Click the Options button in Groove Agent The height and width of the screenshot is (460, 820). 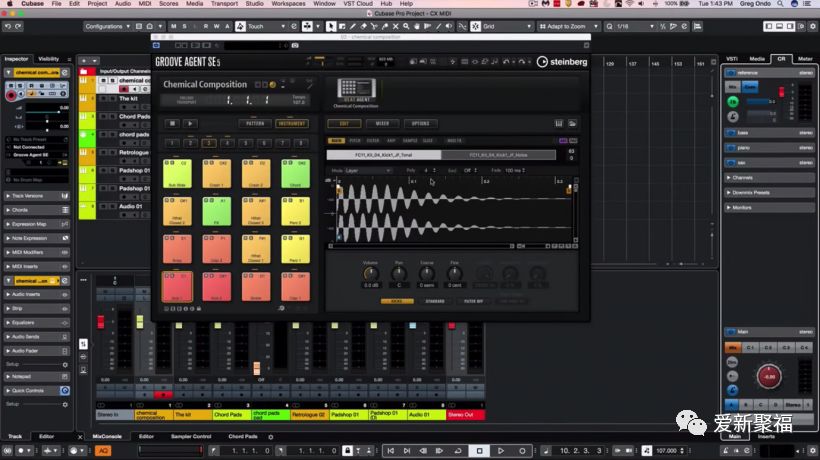click(420, 124)
